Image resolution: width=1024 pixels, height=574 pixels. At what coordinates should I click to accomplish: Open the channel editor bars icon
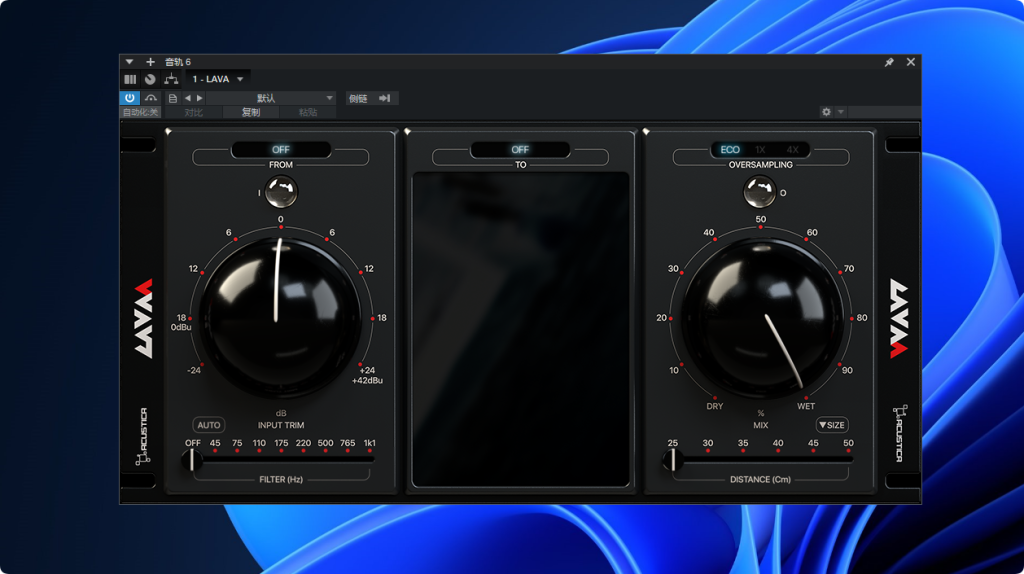(x=131, y=79)
